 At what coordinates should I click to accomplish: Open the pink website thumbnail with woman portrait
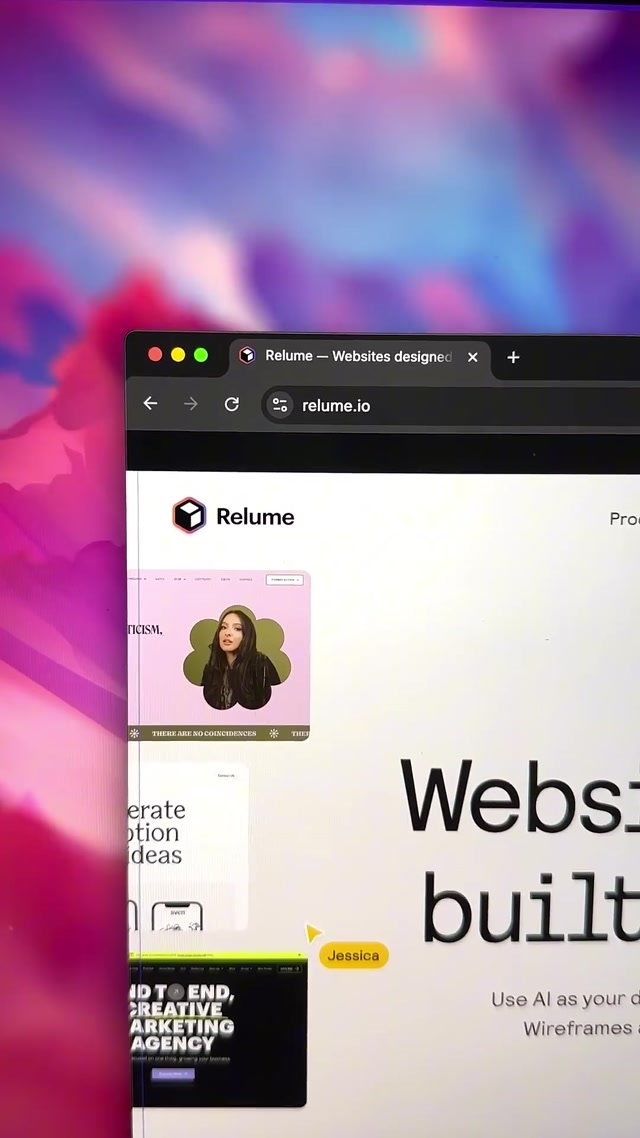(220, 655)
